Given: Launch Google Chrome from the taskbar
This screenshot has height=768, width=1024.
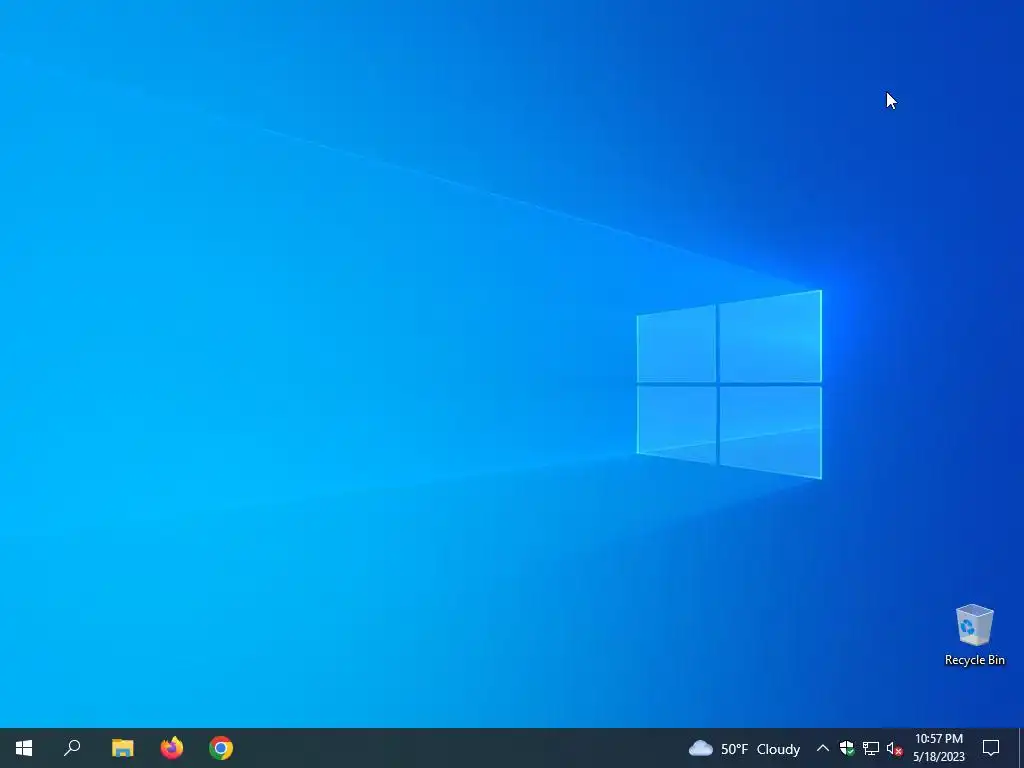Looking at the screenshot, I should coord(221,748).
